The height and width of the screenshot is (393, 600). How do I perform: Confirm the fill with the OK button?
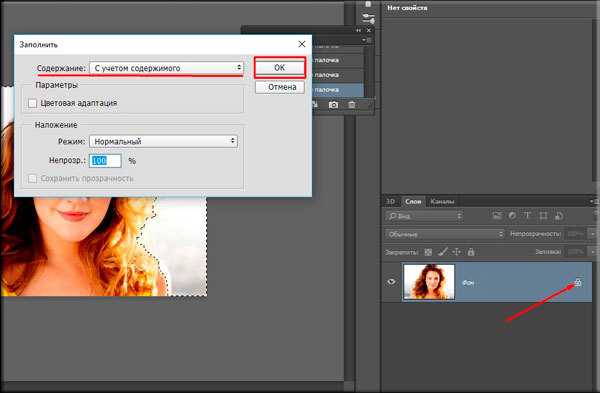point(280,68)
